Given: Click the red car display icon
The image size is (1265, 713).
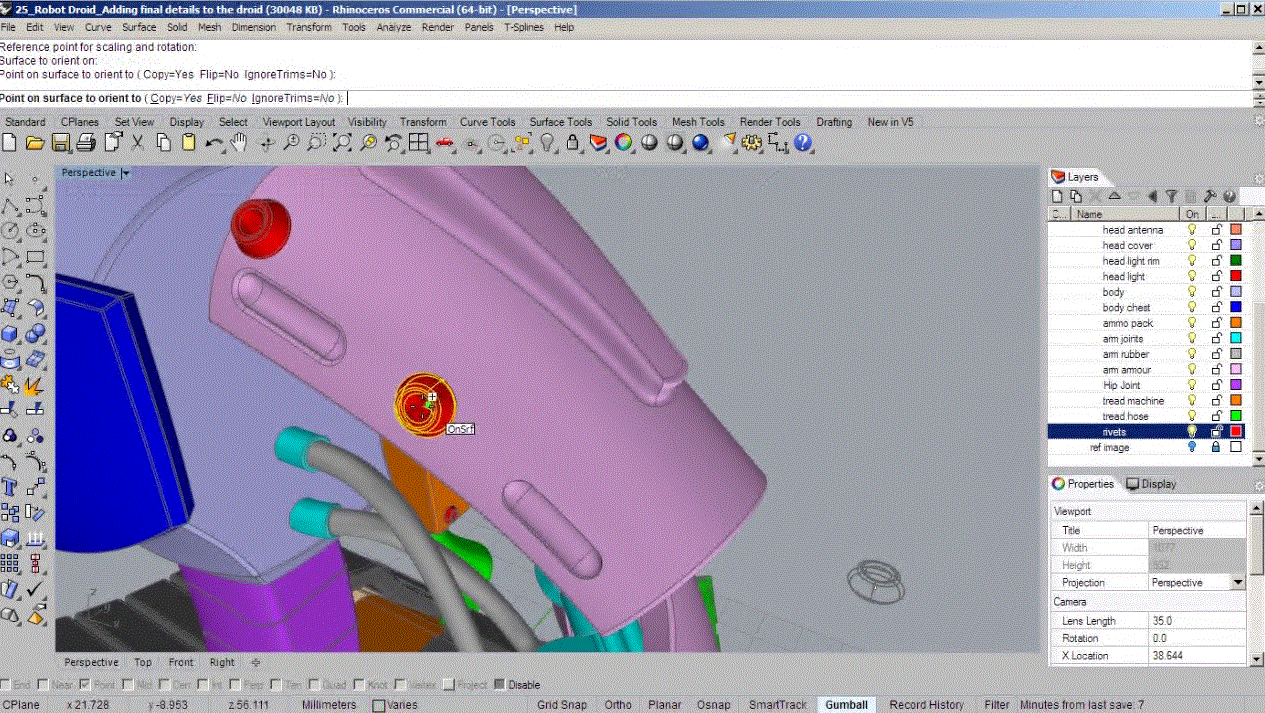Looking at the screenshot, I should [445, 143].
